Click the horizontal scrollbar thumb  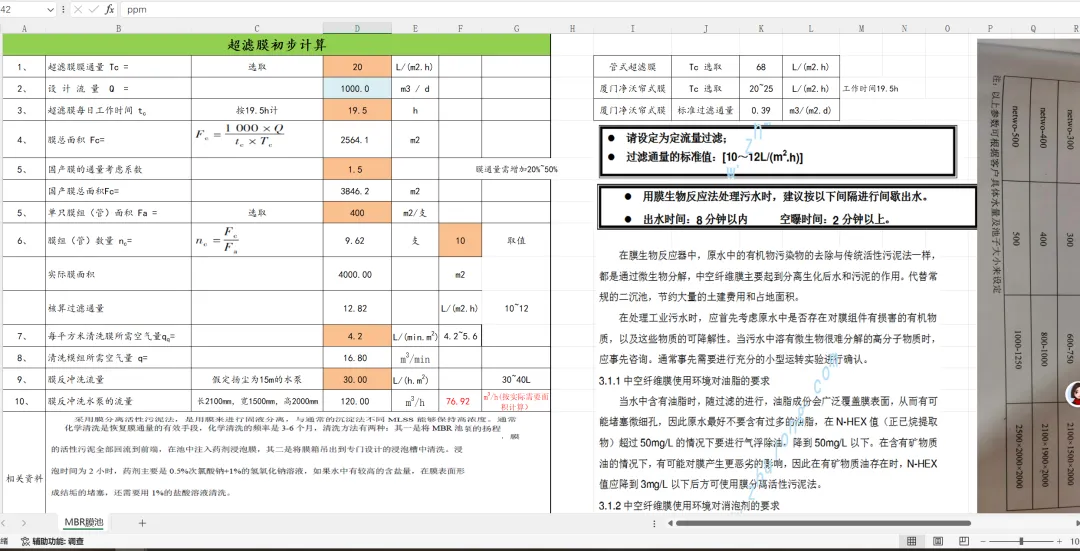click(823, 523)
